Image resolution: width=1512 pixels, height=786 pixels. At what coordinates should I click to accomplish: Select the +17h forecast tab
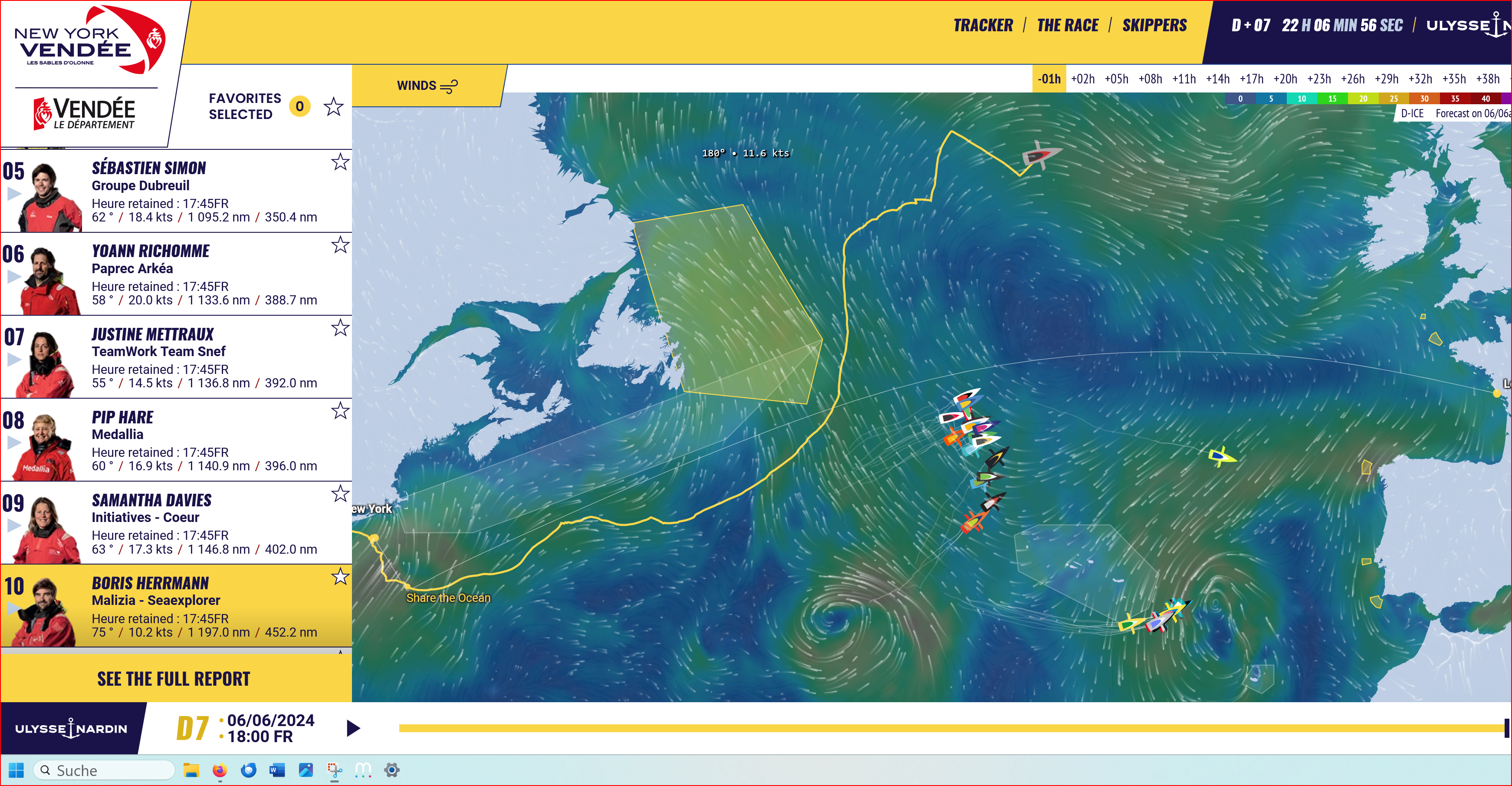point(1251,79)
